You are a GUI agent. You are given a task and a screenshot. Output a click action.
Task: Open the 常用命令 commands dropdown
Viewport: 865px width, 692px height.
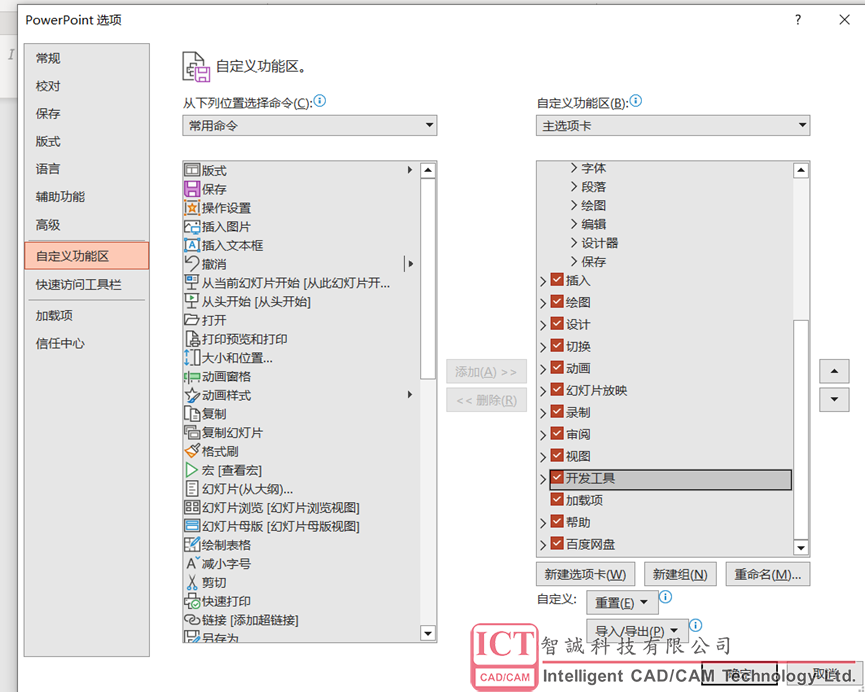310,126
